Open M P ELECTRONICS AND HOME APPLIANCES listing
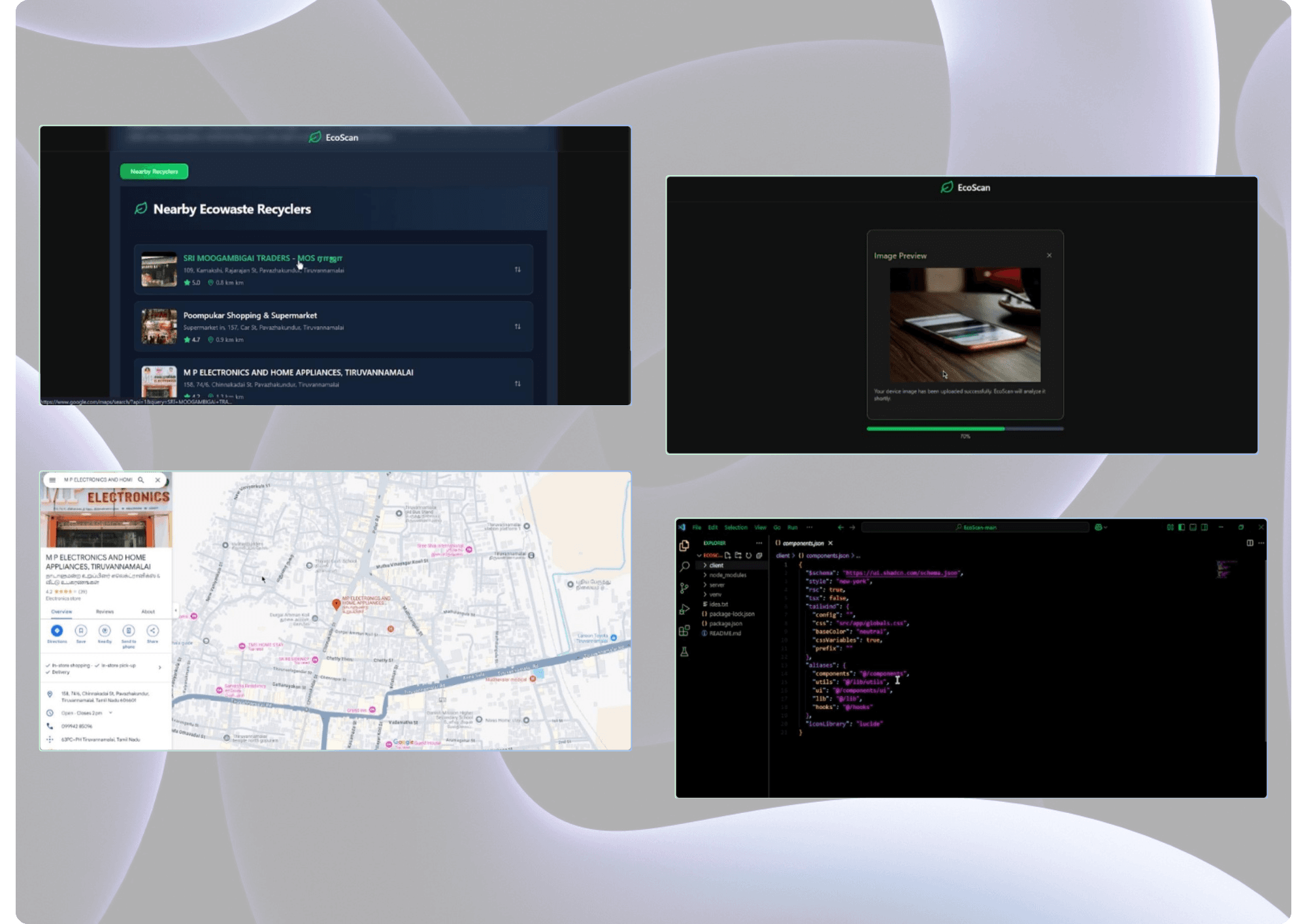Image resolution: width=1307 pixels, height=924 pixels. 298,372
